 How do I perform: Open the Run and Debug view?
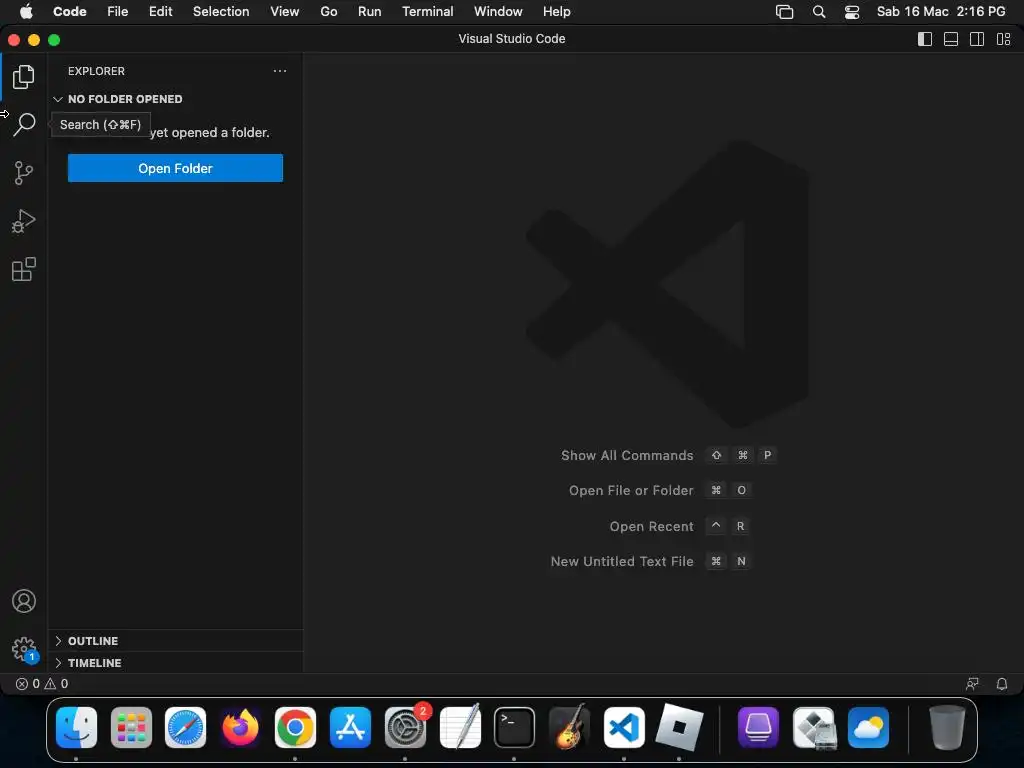point(24,221)
